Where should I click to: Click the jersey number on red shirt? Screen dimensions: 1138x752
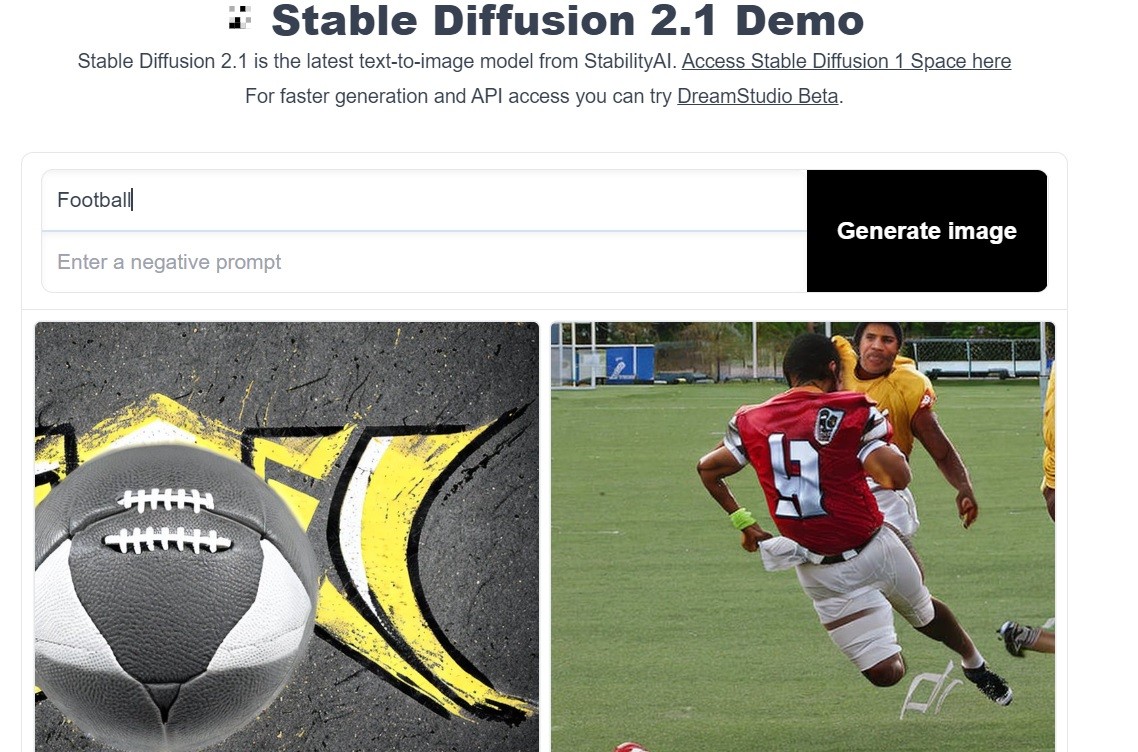[x=798, y=476]
